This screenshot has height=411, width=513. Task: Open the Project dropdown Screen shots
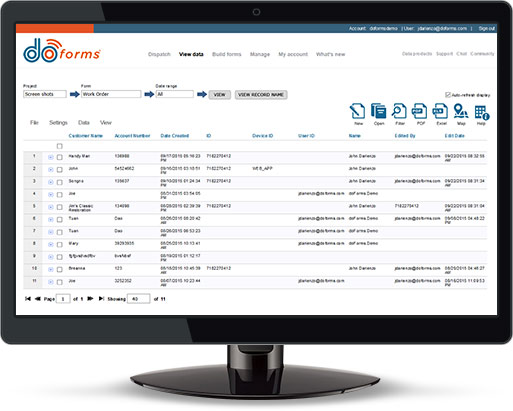click(45, 94)
